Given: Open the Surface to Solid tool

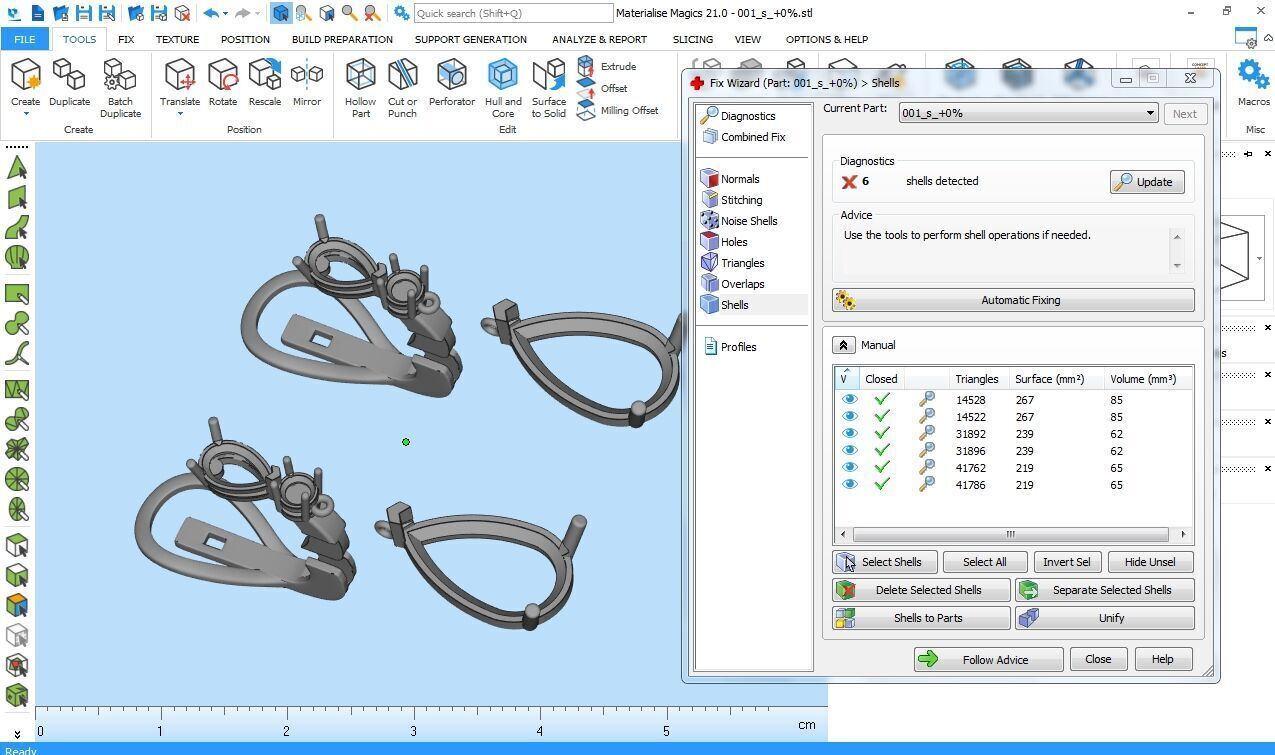Looking at the screenshot, I should (x=549, y=88).
